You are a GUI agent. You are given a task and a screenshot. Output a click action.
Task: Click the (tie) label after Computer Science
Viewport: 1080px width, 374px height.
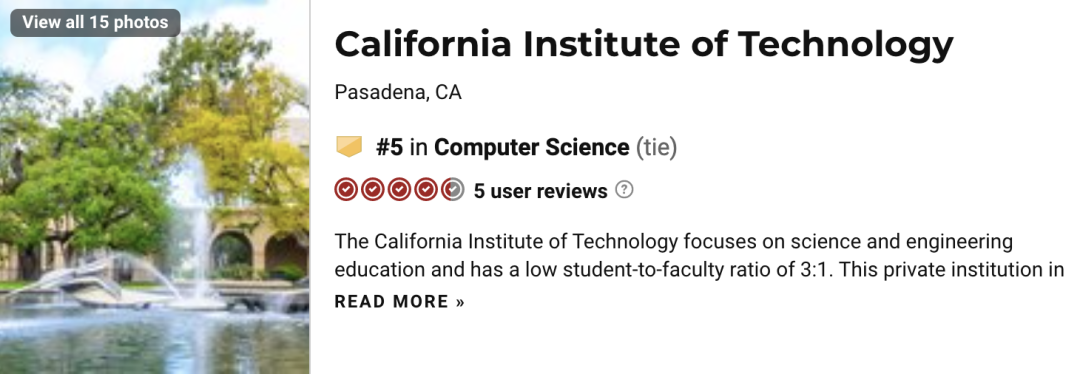(x=656, y=147)
